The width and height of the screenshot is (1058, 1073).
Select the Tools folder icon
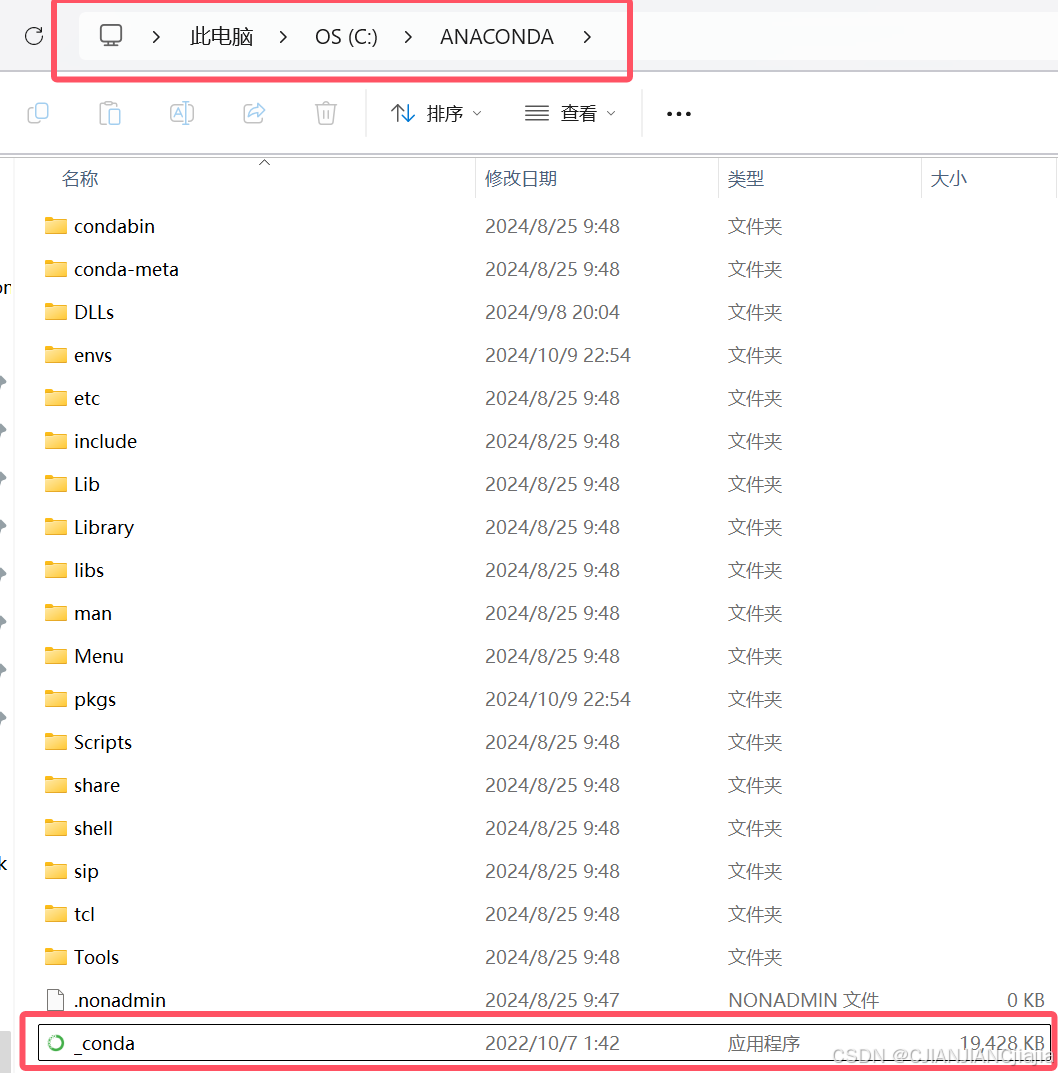click(55, 957)
